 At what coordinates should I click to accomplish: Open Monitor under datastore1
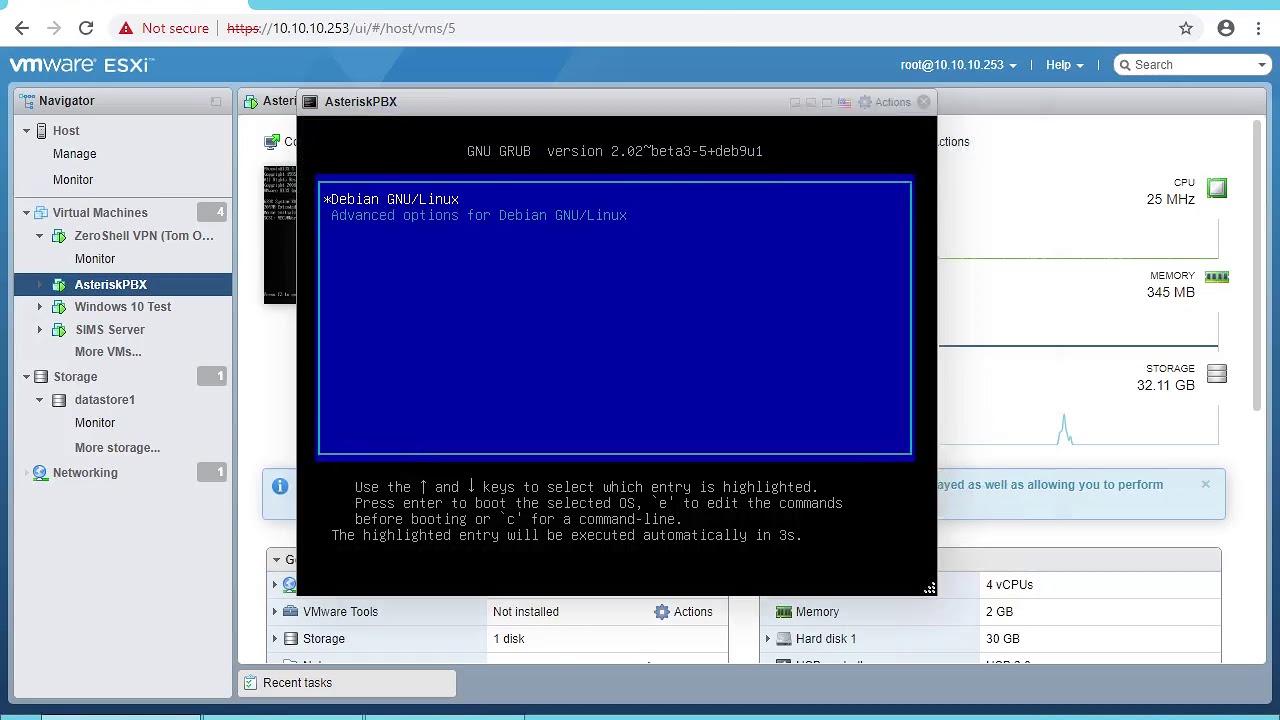pos(95,423)
